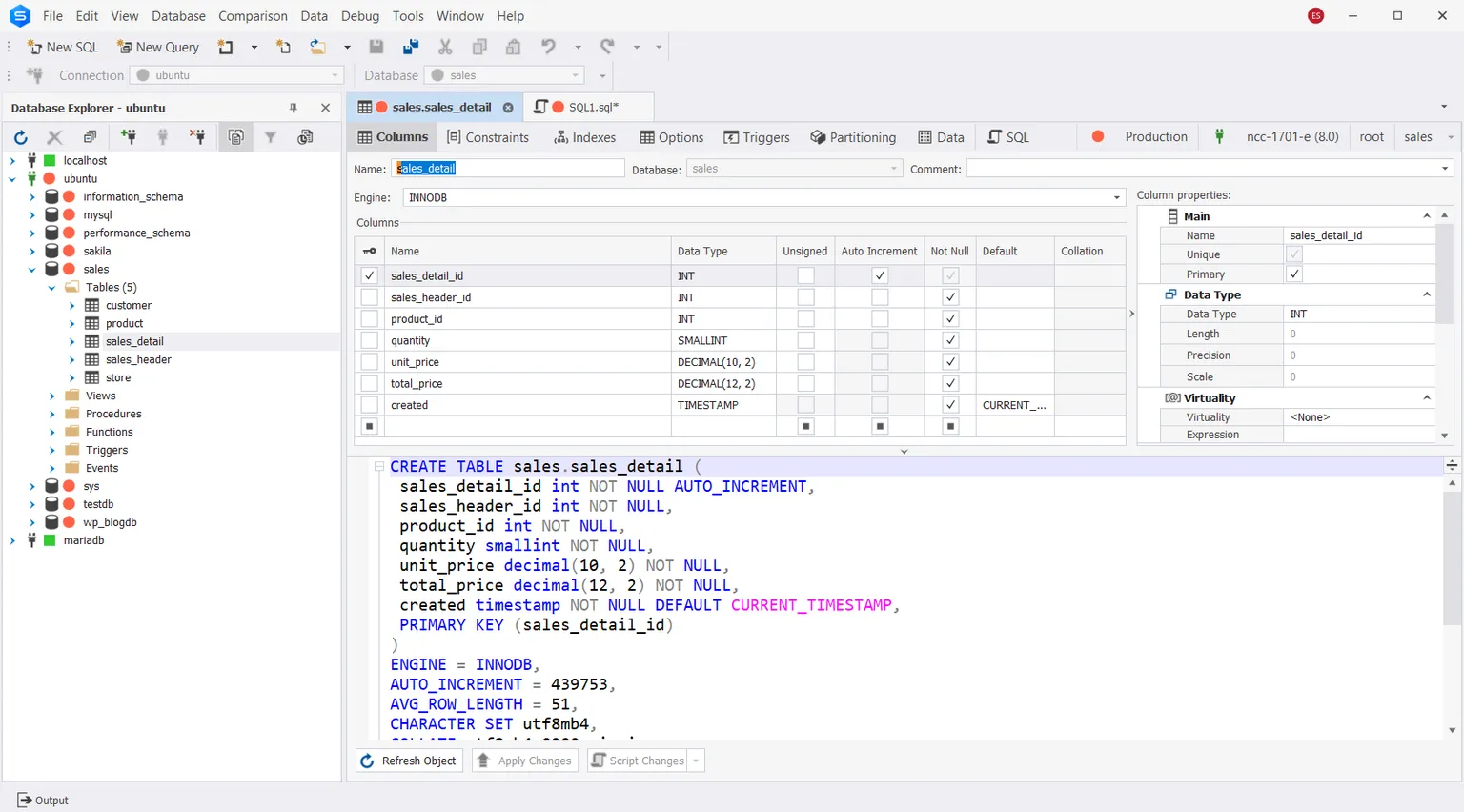Toggle Auto Increment for sales_header_id column
The height and width of the screenshot is (812, 1464).
click(879, 296)
